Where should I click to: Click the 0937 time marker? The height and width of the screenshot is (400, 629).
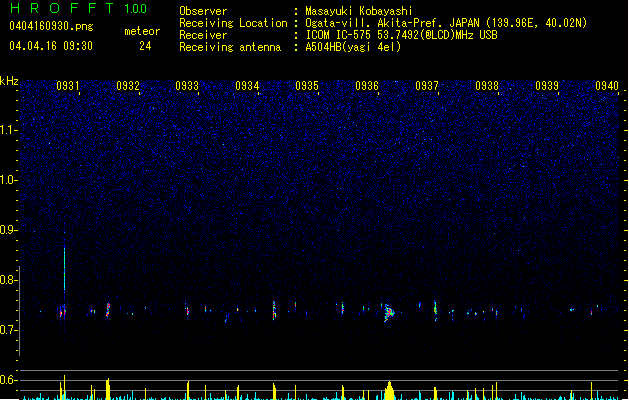coord(427,86)
